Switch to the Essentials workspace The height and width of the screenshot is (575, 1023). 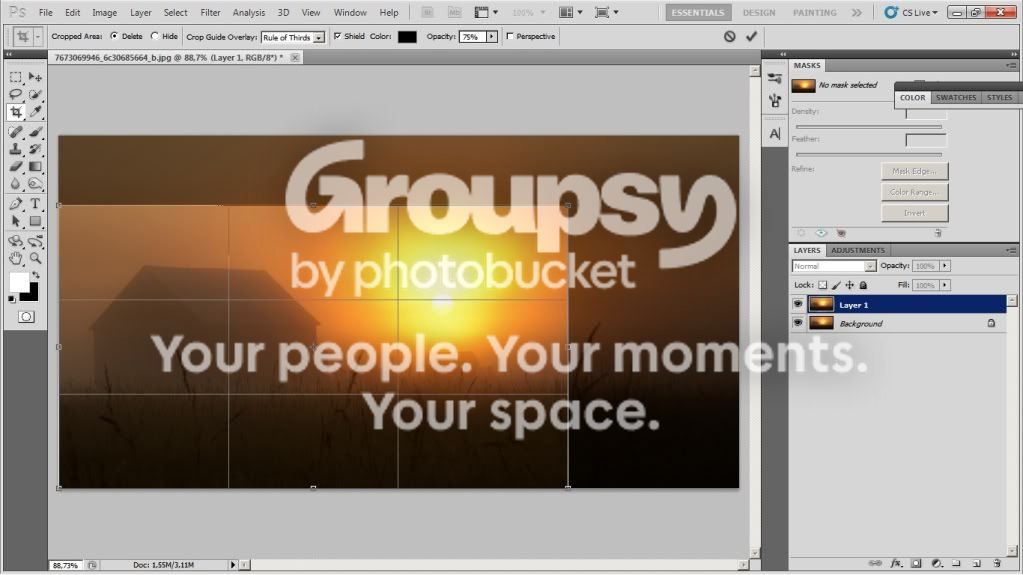click(698, 12)
